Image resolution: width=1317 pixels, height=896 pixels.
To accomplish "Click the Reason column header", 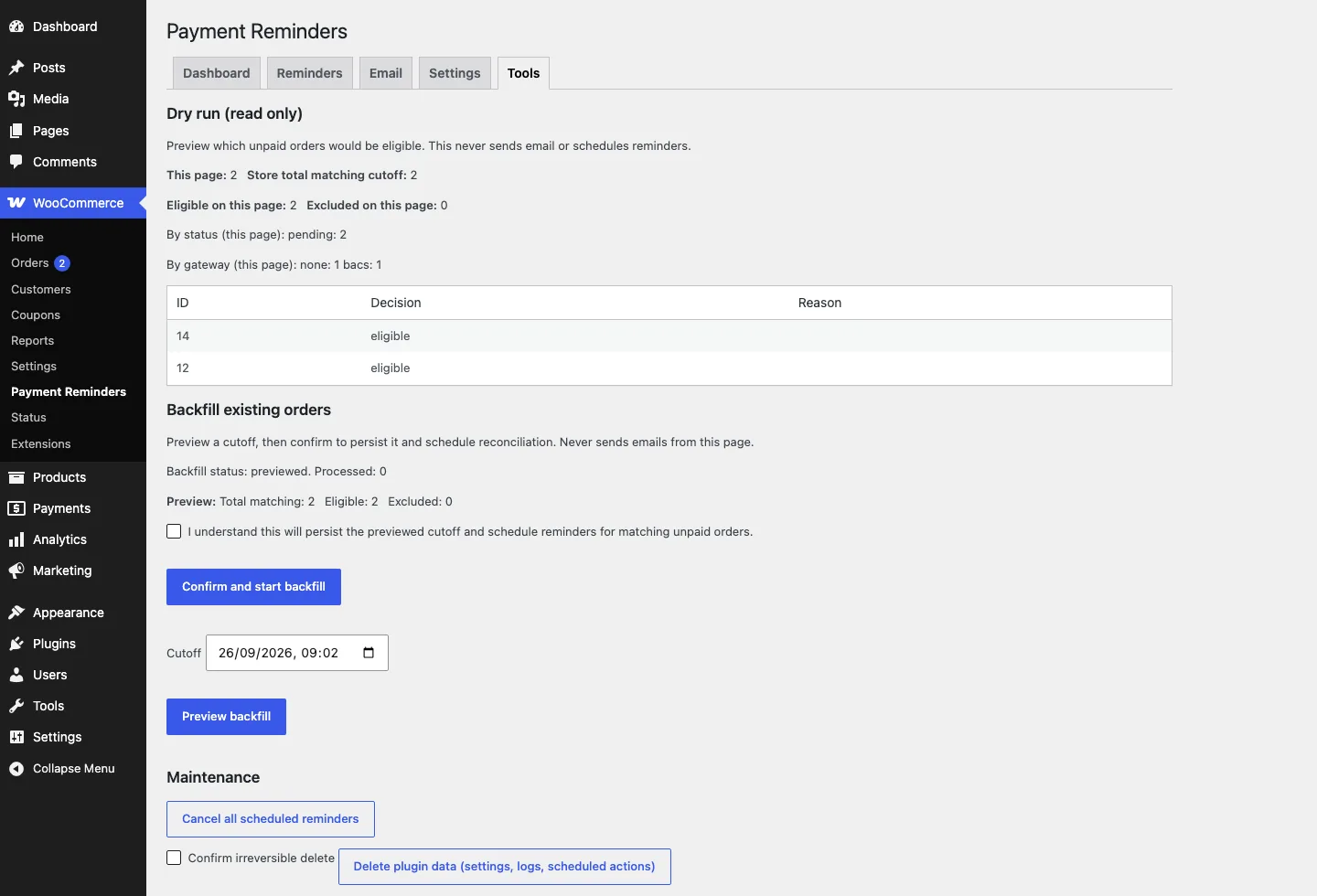I will pos(819,303).
